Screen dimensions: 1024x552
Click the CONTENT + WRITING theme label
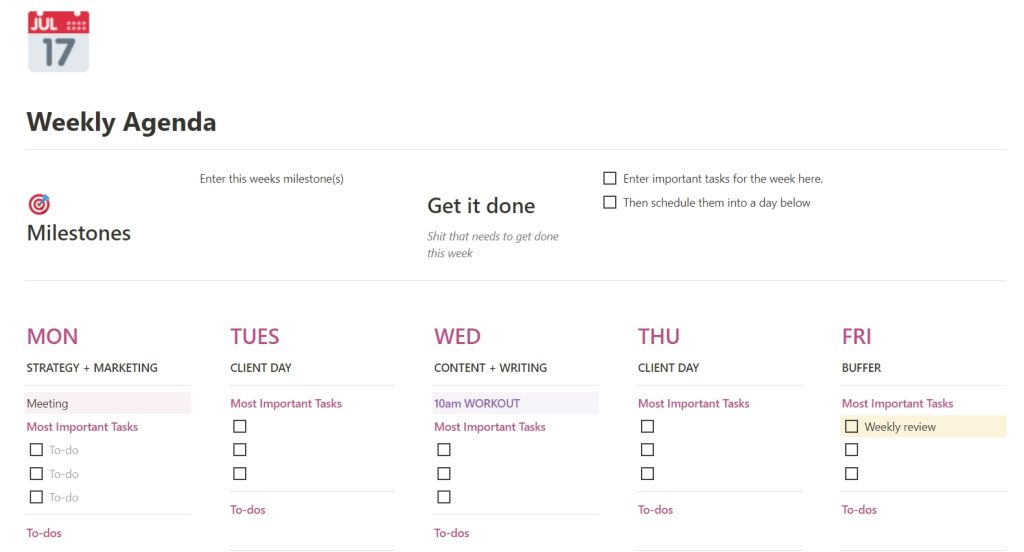point(490,368)
